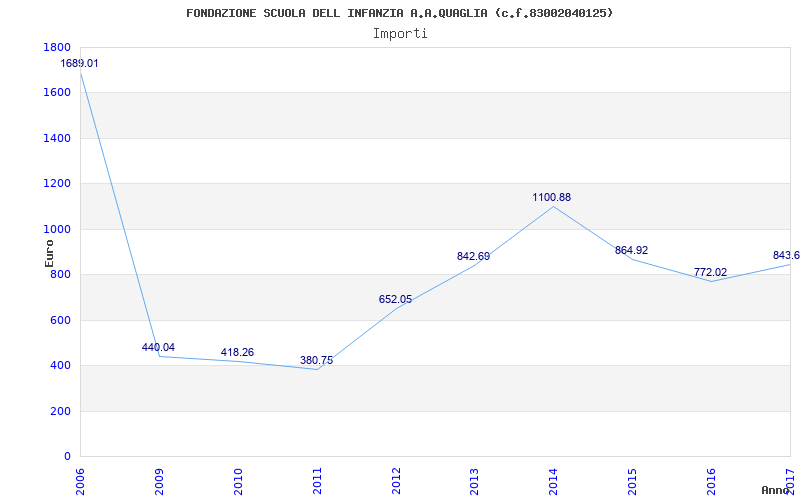800x500 pixels.
Task: Select the 0 y-axis tick label
Action: pyautogui.click(x=67, y=457)
